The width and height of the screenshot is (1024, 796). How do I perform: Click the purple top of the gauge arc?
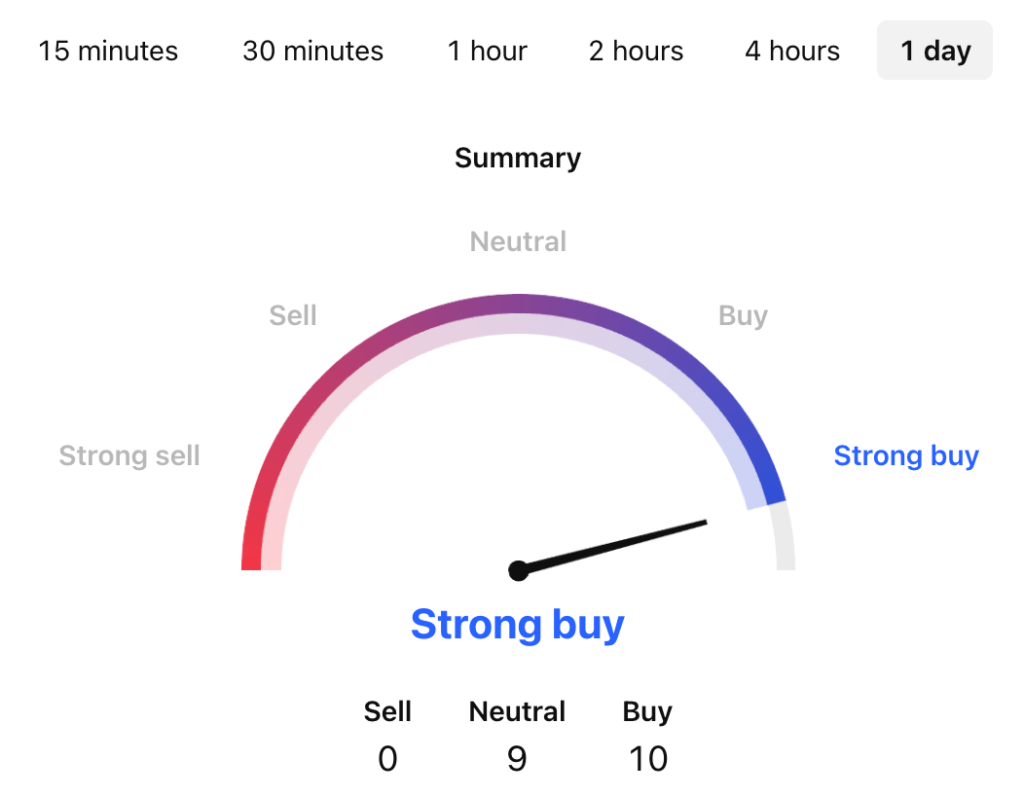tap(517, 300)
